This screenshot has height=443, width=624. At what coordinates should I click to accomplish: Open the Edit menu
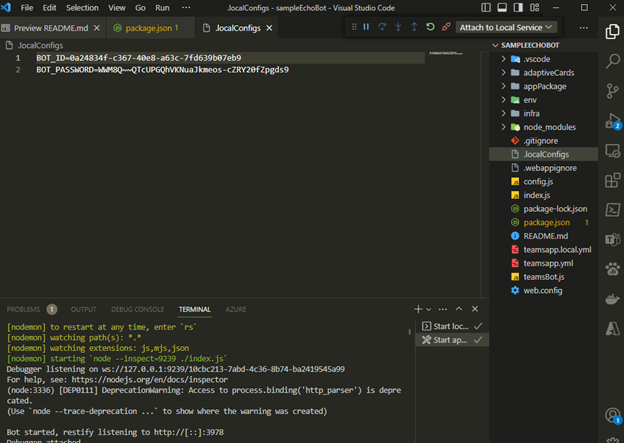pyautogui.click(x=49, y=8)
